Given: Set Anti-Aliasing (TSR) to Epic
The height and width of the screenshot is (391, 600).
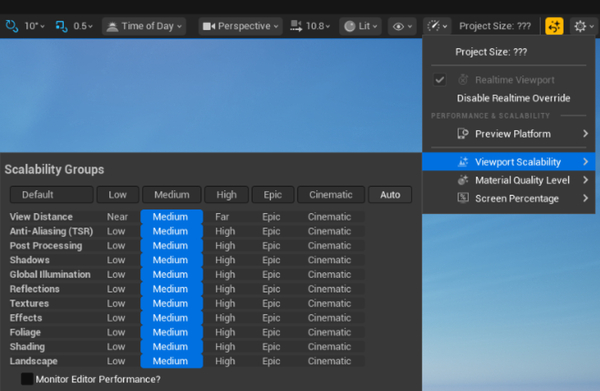Looking at the screenshot, I should [271, 231].
